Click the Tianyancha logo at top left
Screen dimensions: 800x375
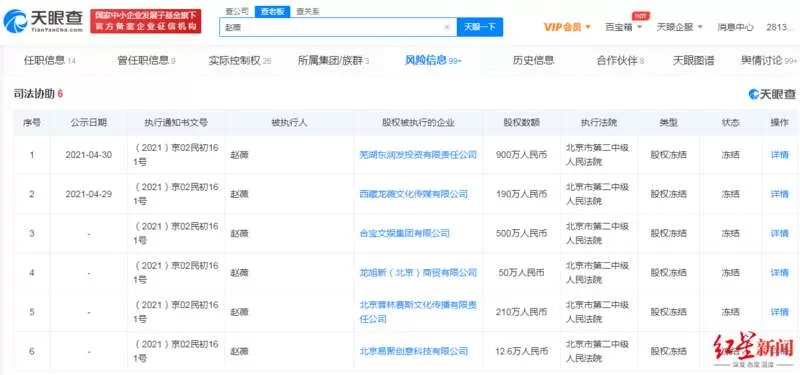(43, 21)
